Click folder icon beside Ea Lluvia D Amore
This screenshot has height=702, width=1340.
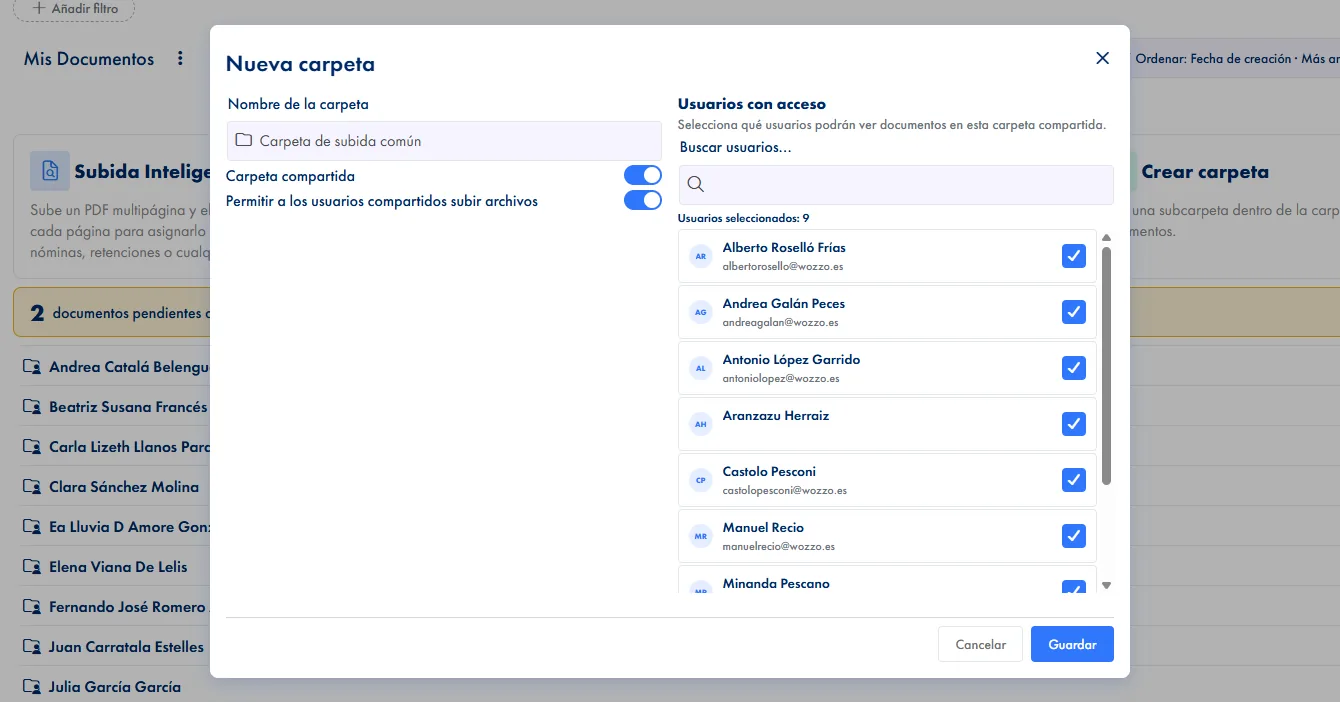[x=32, y=527]
